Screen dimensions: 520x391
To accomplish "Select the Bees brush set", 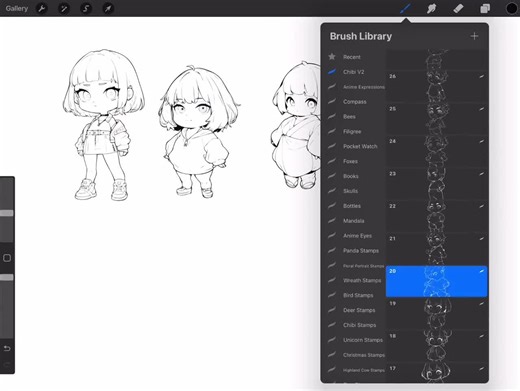I will coord(356,117).
